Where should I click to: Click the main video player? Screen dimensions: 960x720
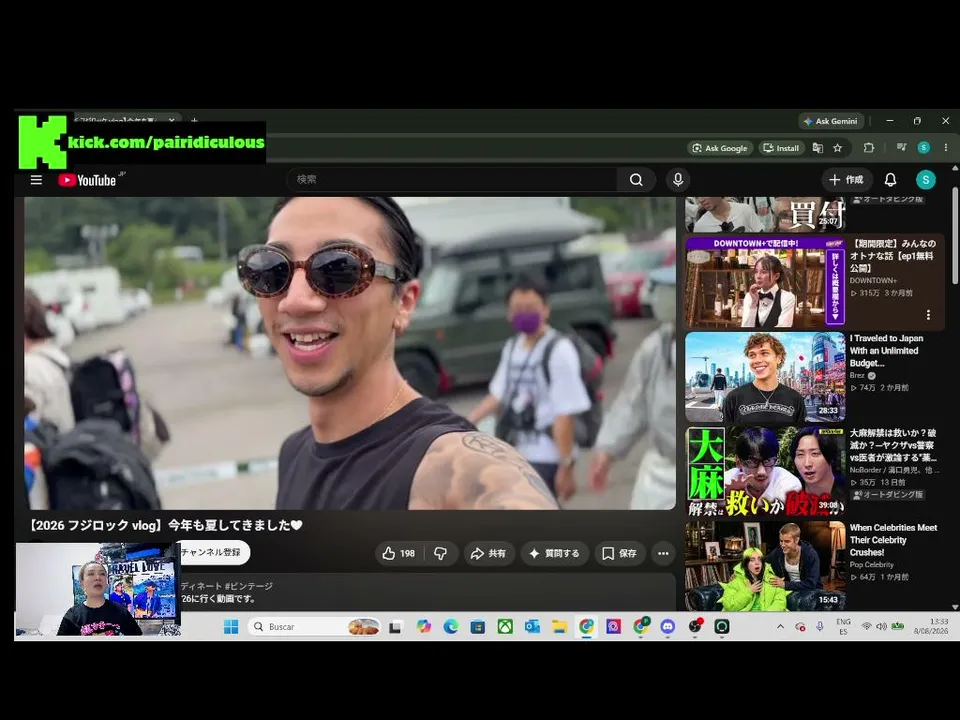[x=350, y=353]
